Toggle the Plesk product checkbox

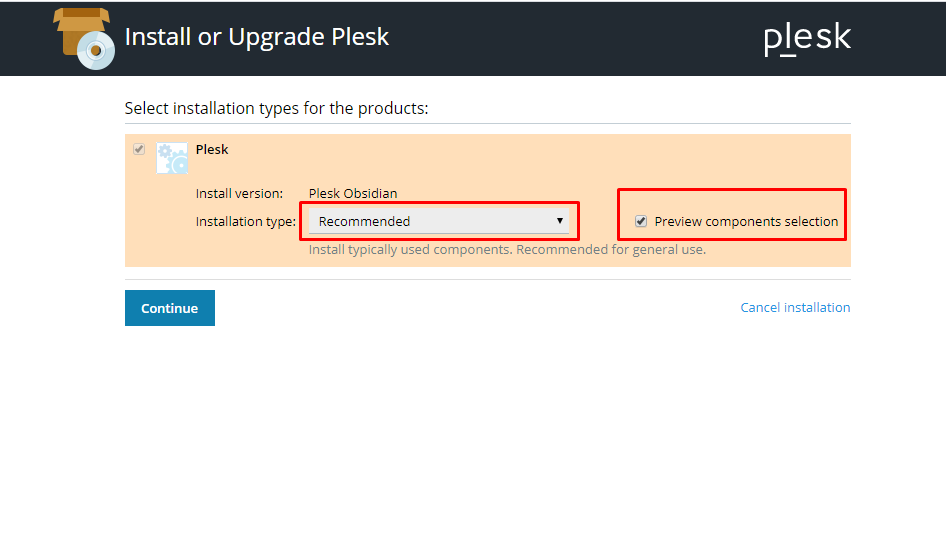pyautogui.click(x=139, y=149)
